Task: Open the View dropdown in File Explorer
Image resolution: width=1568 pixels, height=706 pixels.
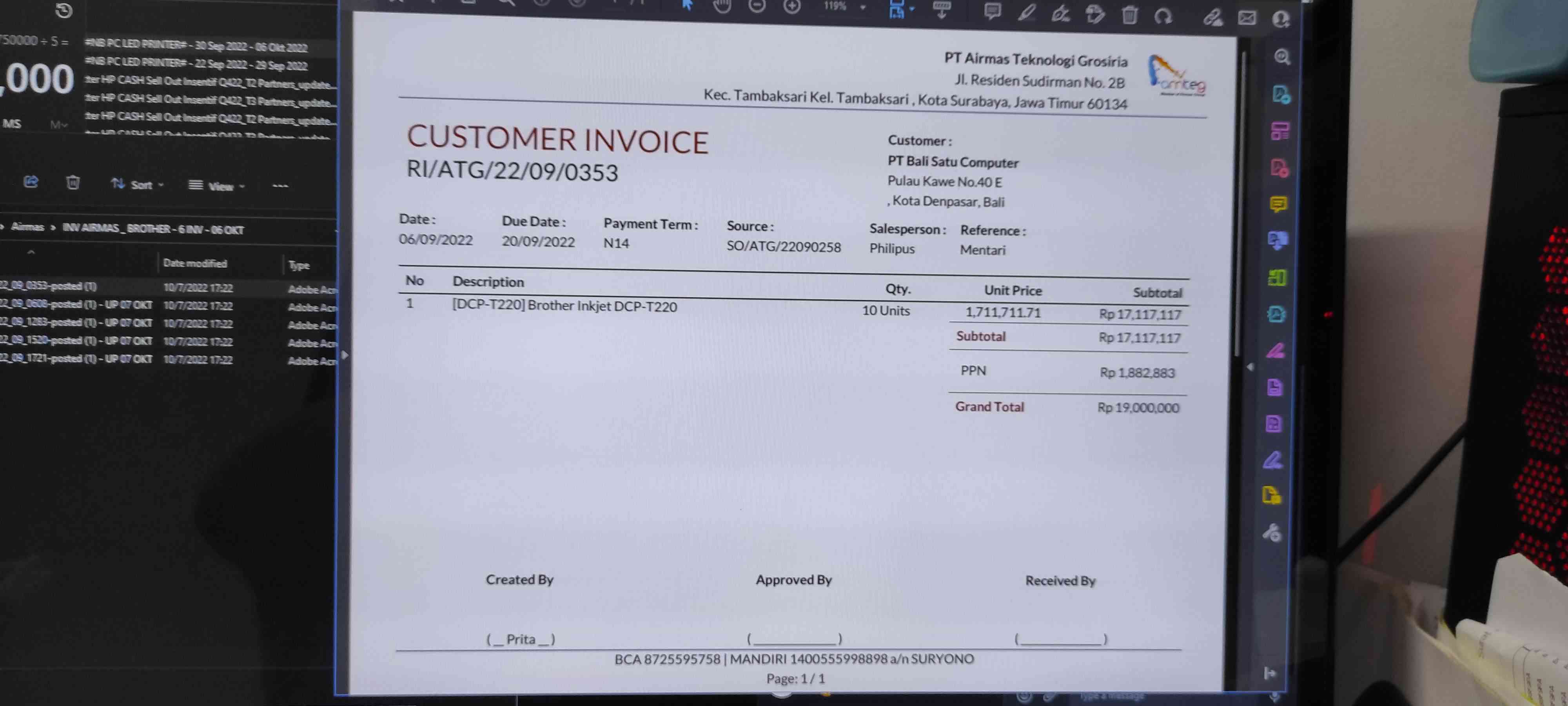Action: click(x=216, y=186)
